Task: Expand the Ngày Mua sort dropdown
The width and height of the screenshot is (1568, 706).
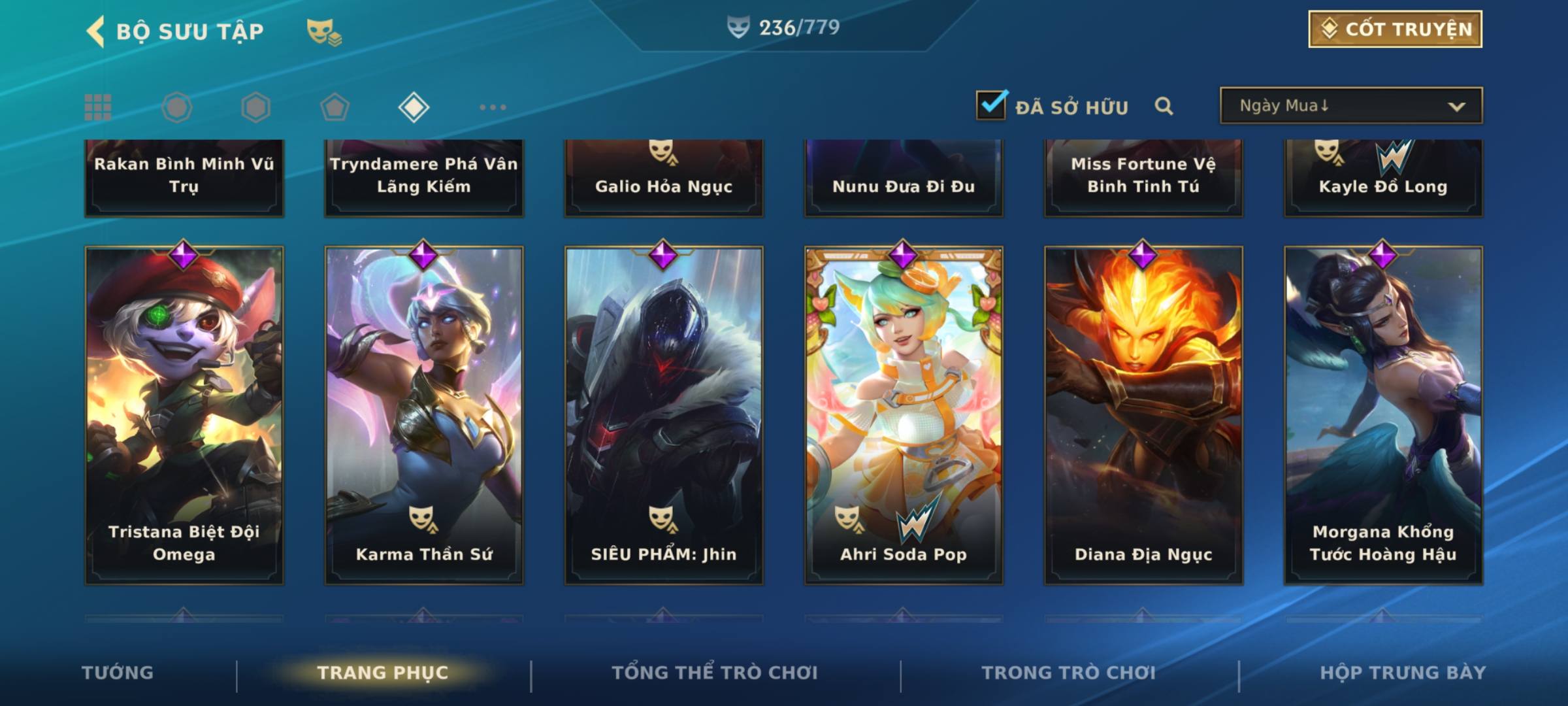Action: tap(1351, 105)
